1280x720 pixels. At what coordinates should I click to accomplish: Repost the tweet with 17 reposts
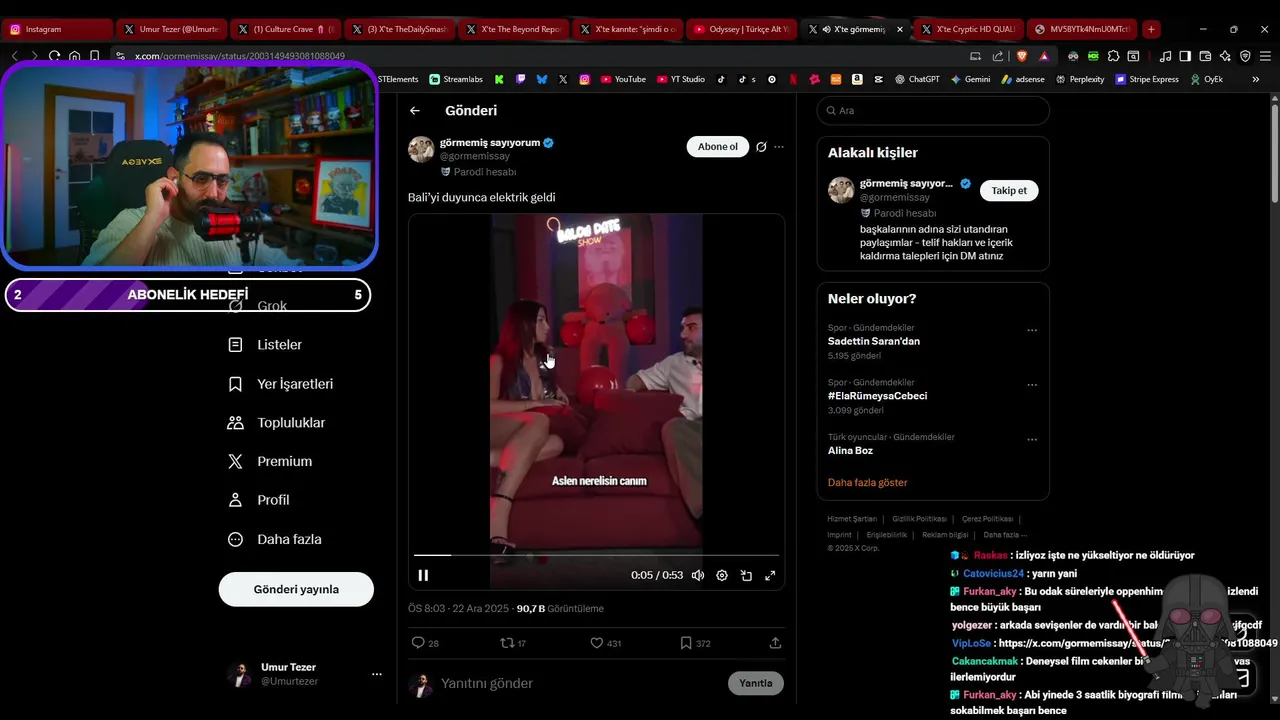click(513, 643)
